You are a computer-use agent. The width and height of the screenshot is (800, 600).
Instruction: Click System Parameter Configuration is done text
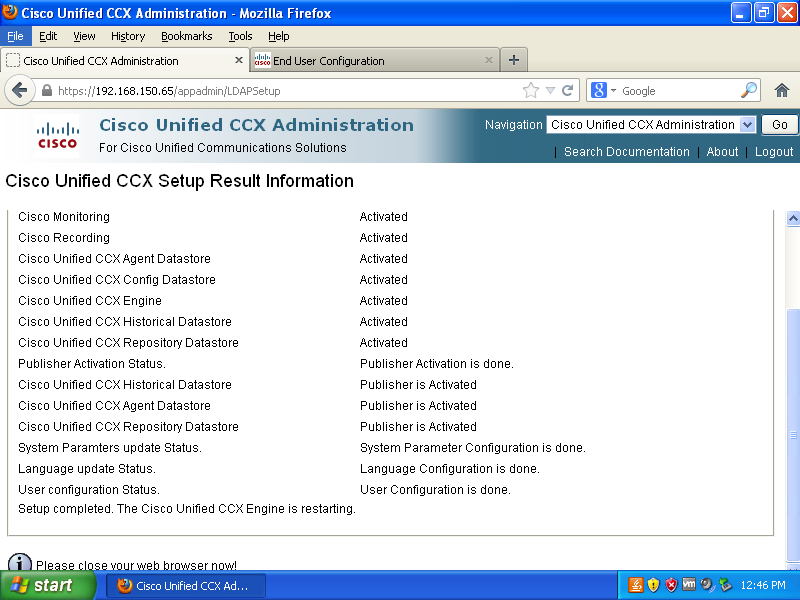473,447
